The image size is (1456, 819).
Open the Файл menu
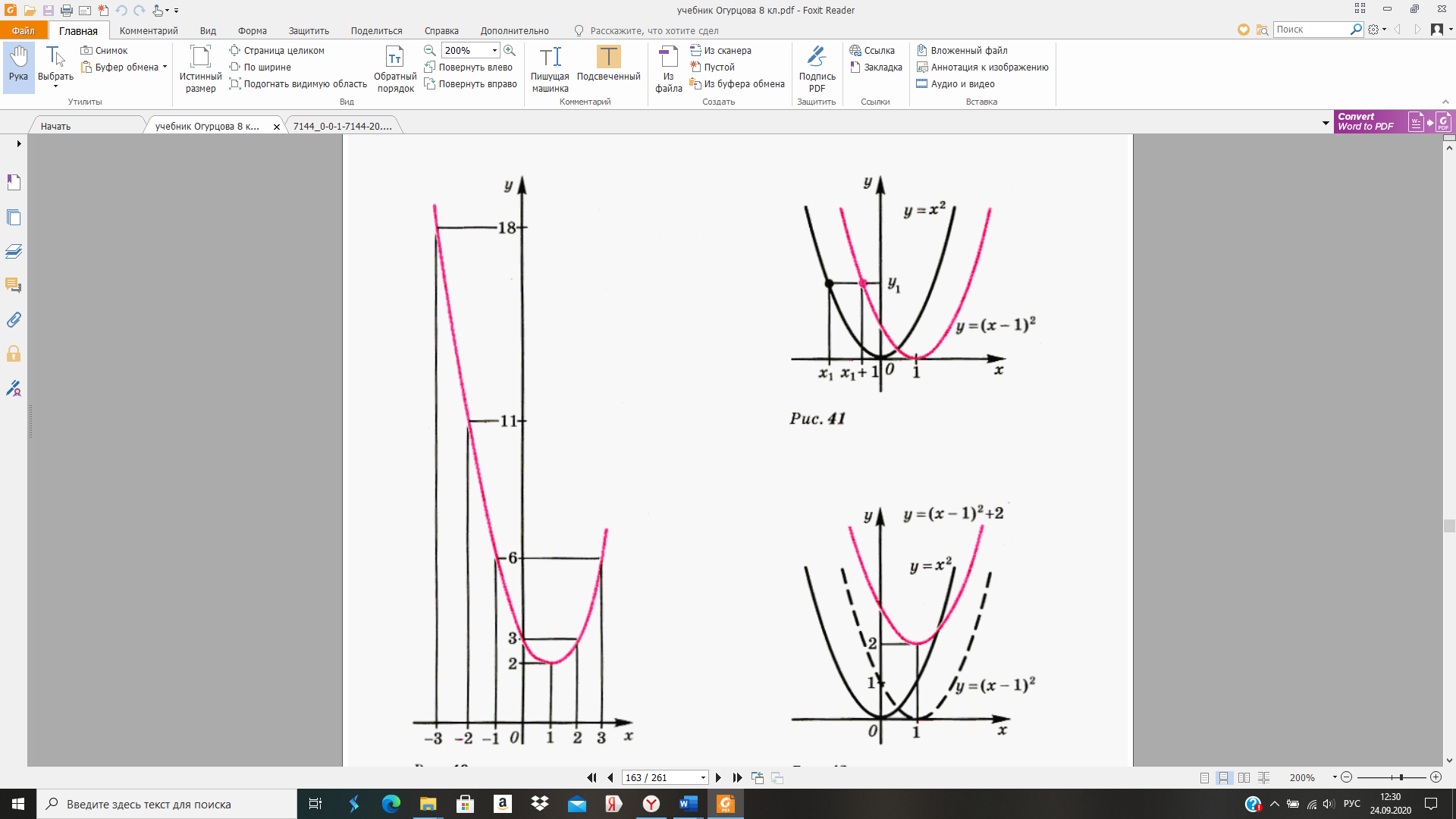tap(24, 30)
